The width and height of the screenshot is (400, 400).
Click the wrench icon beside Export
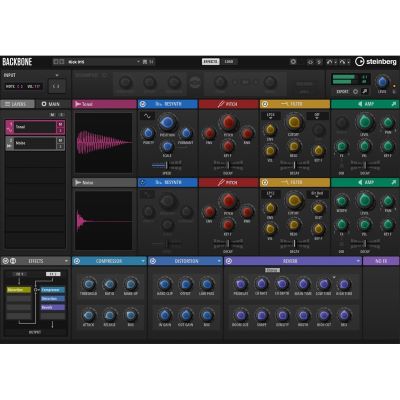[365, 91]
